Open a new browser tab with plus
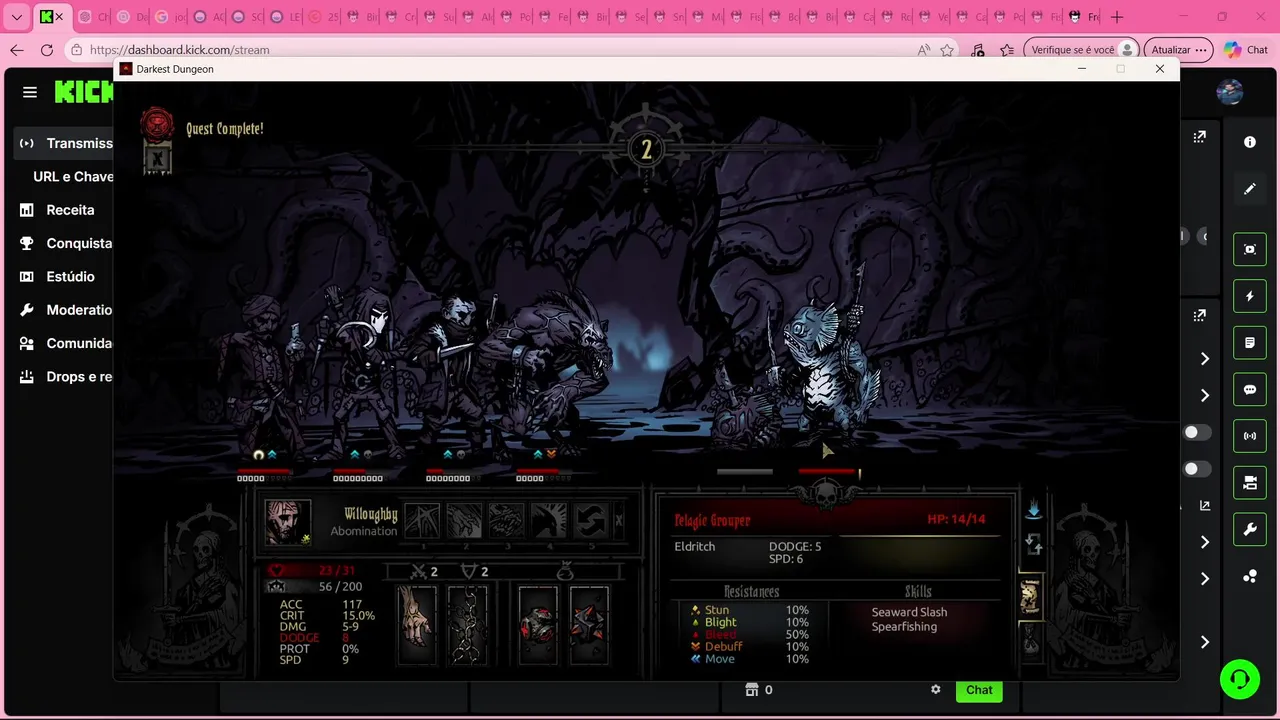Image resolution: width=1280 pixels, height=720 pixels. coord(1117,17)
